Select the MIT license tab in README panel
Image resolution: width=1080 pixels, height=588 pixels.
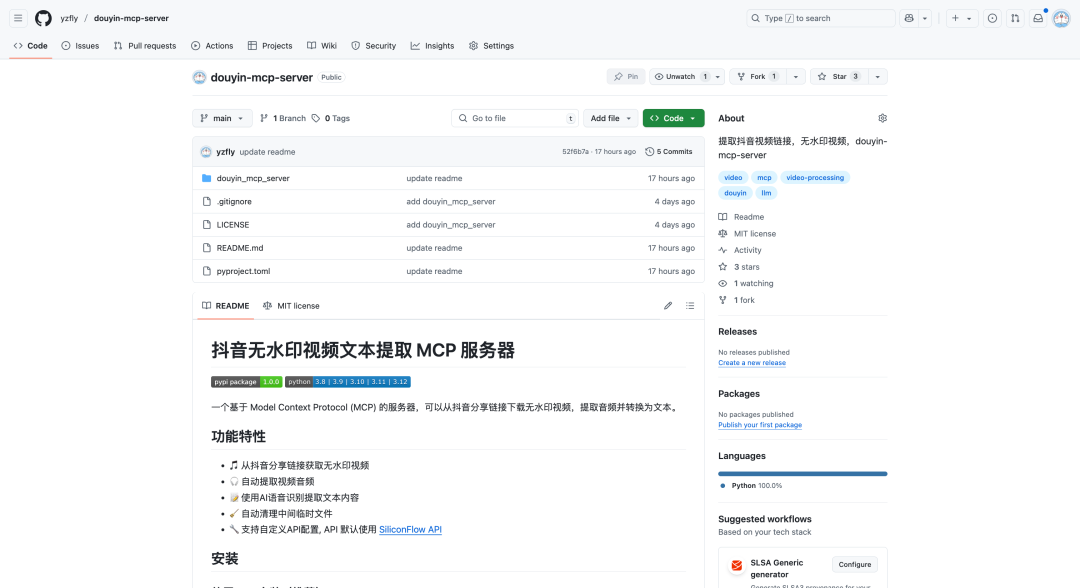tap(291, 306)
